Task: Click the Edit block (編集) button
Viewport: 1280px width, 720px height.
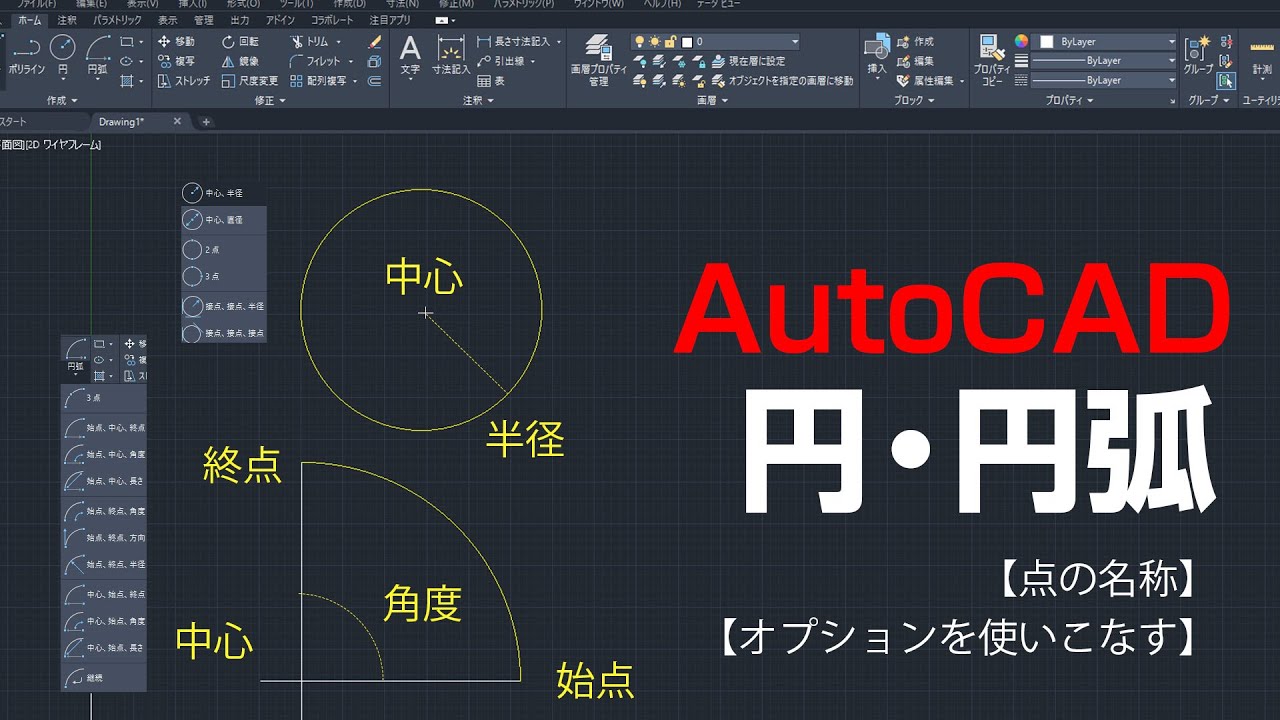Action: click(x=915, y=61)
